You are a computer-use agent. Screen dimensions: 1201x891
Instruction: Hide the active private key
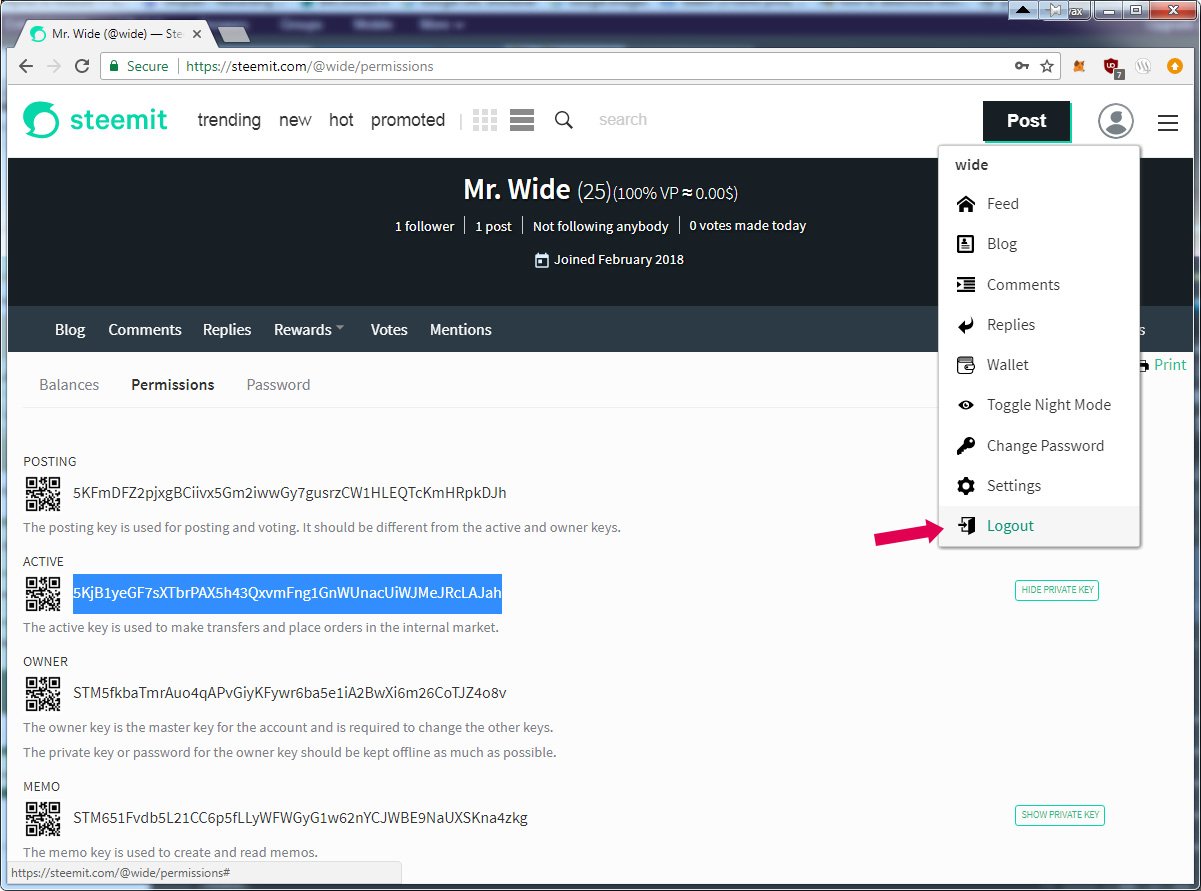click(x=1057, y=590)
